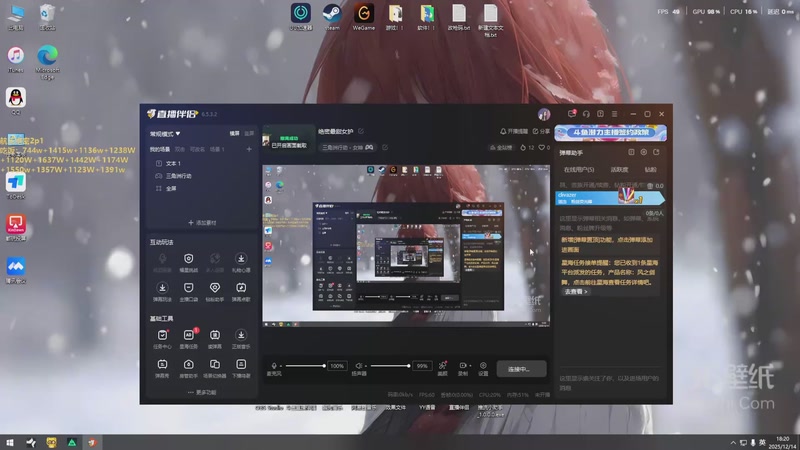Open the 全站榜 ranking button
800x450 pixels.
tap(501, 147)
